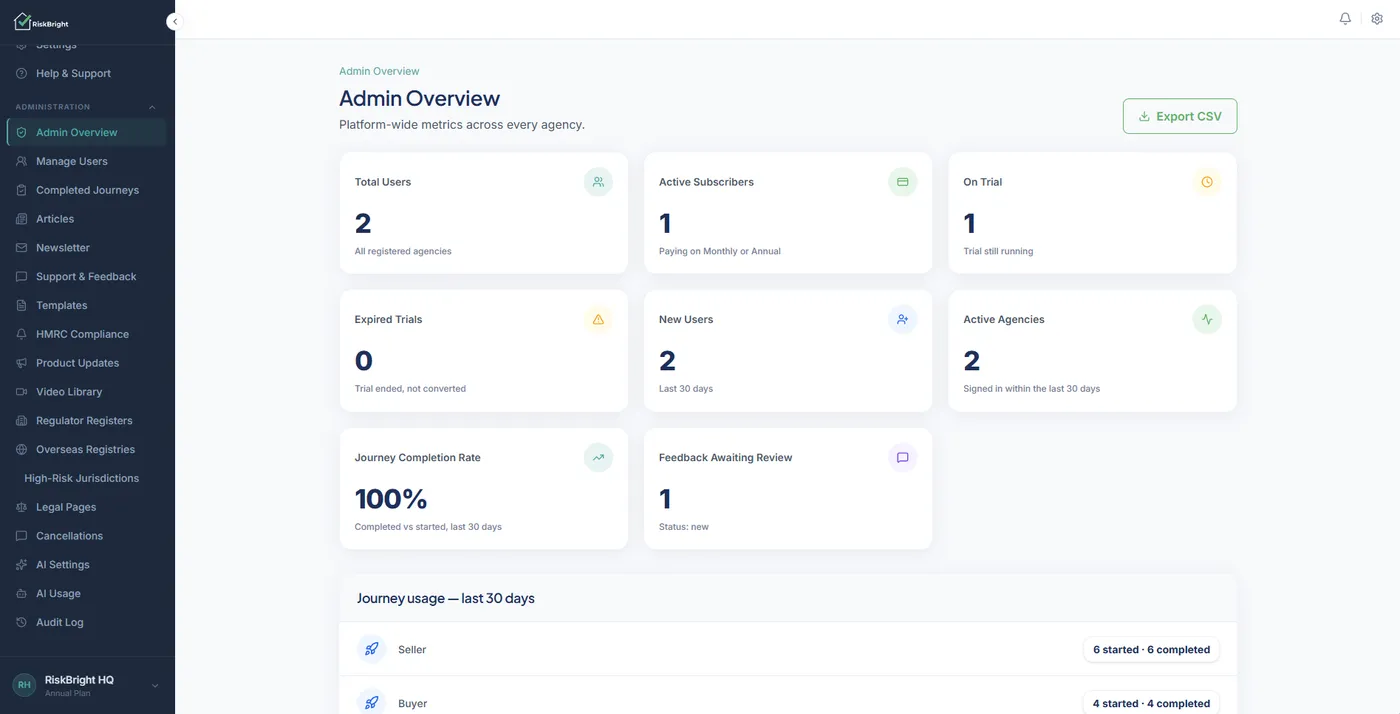Open the notifications bell
This screenshot has width=1400, height=714.
[1345, 19]
